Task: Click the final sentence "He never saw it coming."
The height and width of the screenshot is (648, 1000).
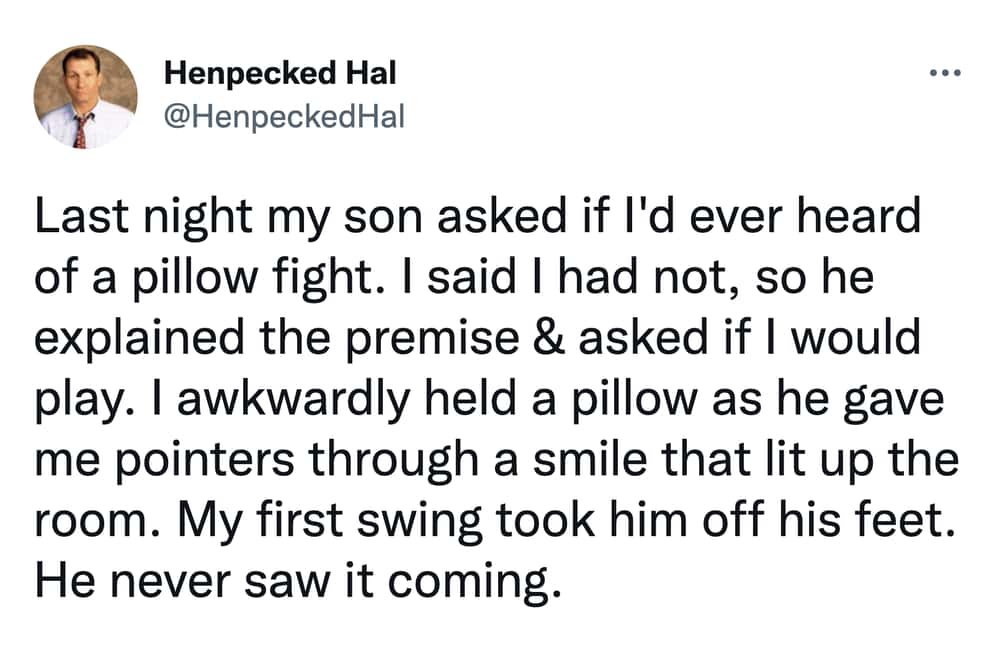Action: (x=298, y=582)
